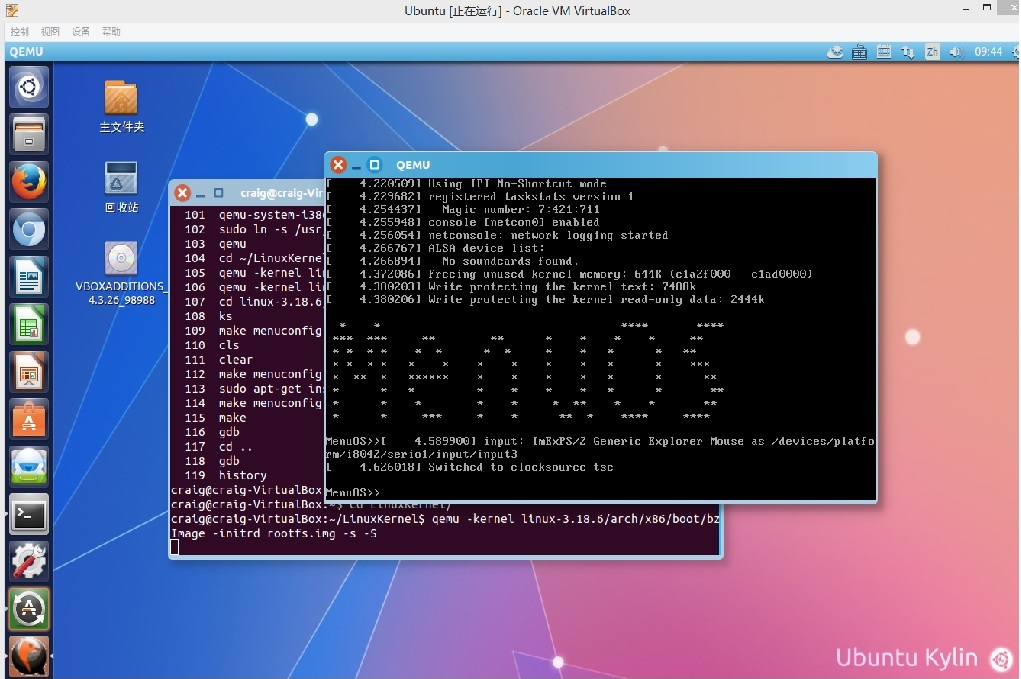Click terminal history line 103 qemu
1021x679 pixels.
(215, 243)
